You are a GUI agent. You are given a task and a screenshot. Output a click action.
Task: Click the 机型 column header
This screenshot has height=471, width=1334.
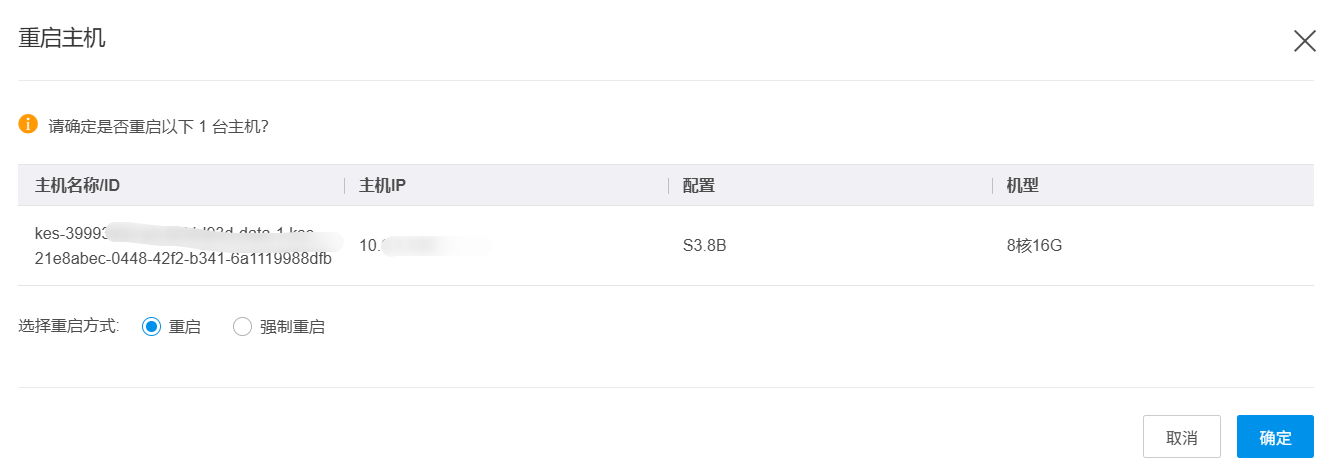coord(1023,185)
